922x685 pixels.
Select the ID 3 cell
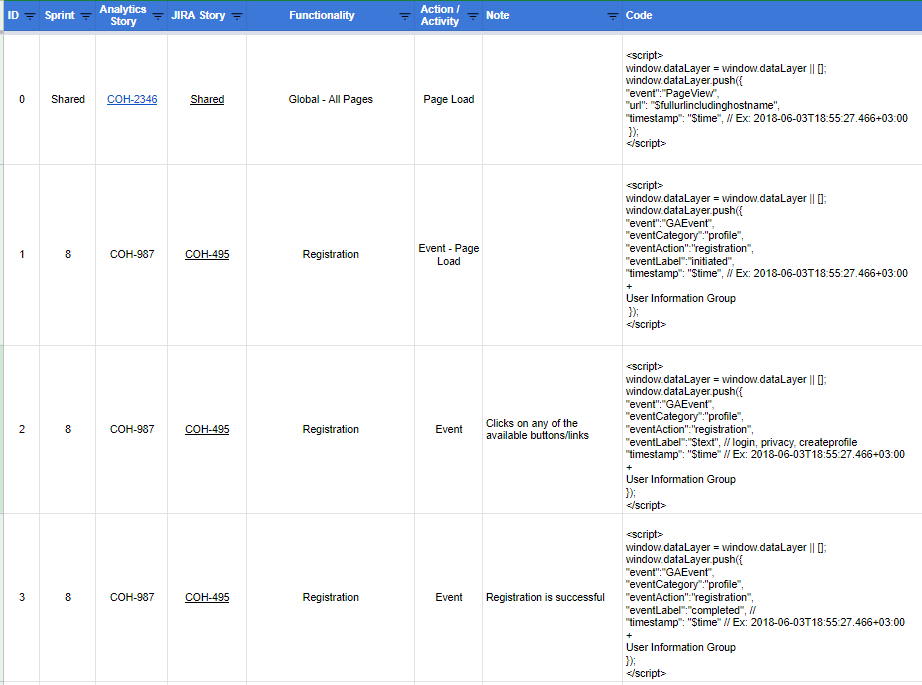[22, 597]
